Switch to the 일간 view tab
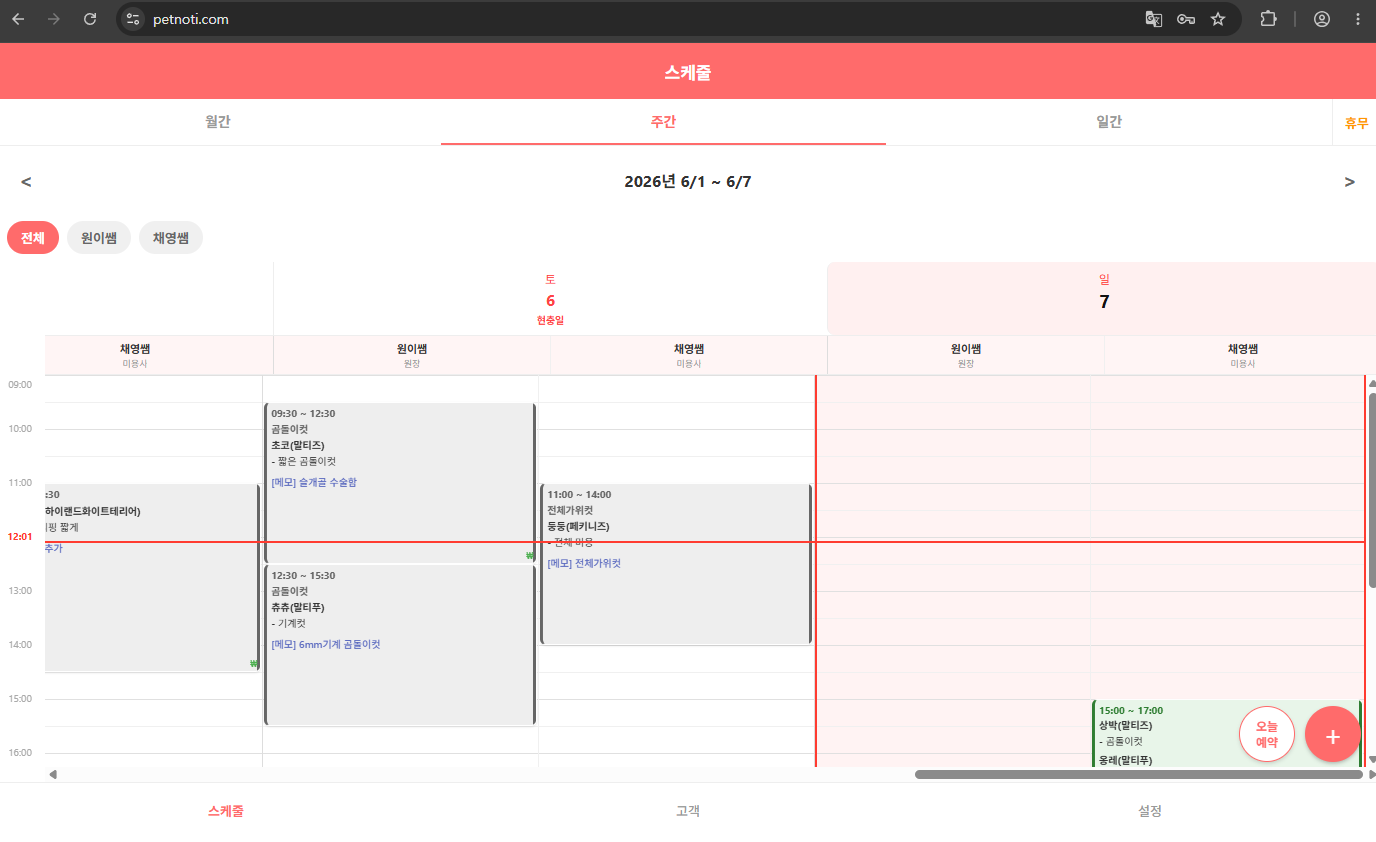Viewport: 1376px width, 842px height. pyautogui.click(x=1109, y=122)
